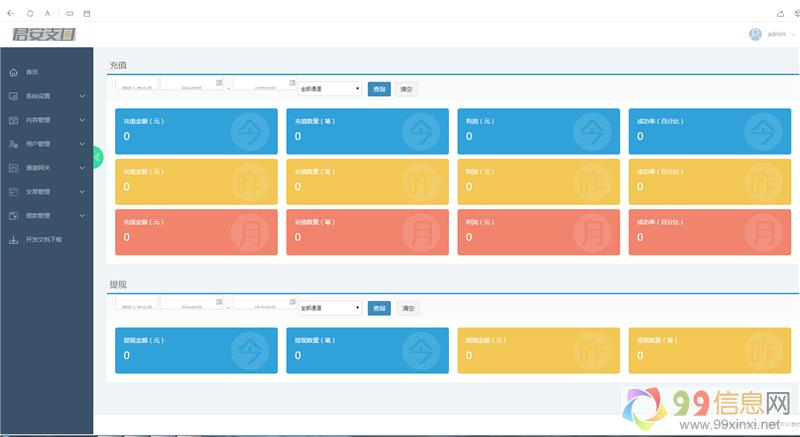800x437 pixels.
Task: Open the calendar icon in 充值 start date field
Action: [219, 81]
